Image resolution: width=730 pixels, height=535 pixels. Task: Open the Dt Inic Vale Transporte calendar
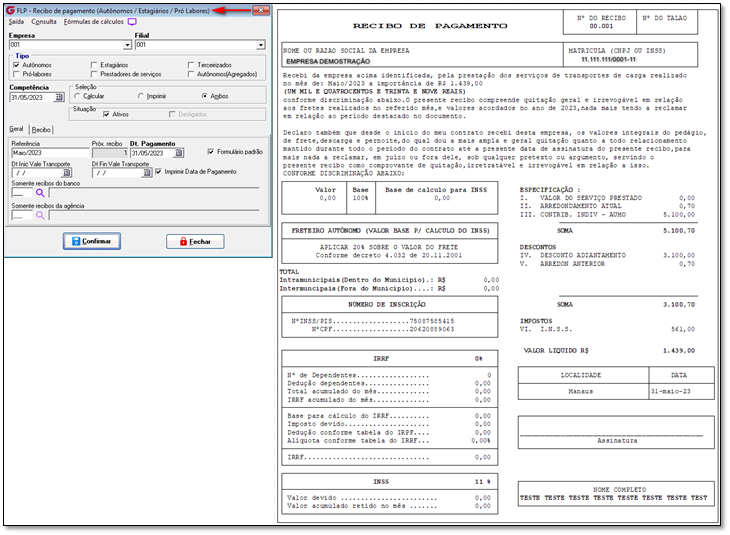pyautogui.click(x=67, y=173)
